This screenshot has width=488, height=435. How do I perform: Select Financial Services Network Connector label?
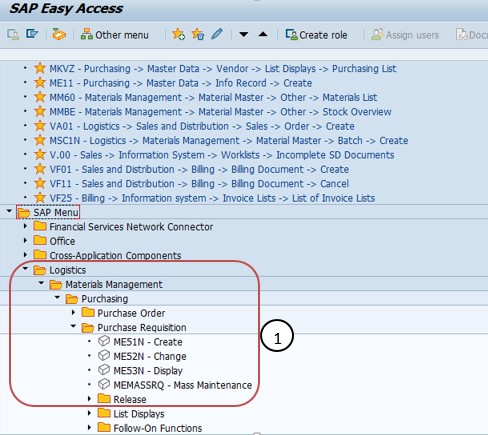(131, 227)
